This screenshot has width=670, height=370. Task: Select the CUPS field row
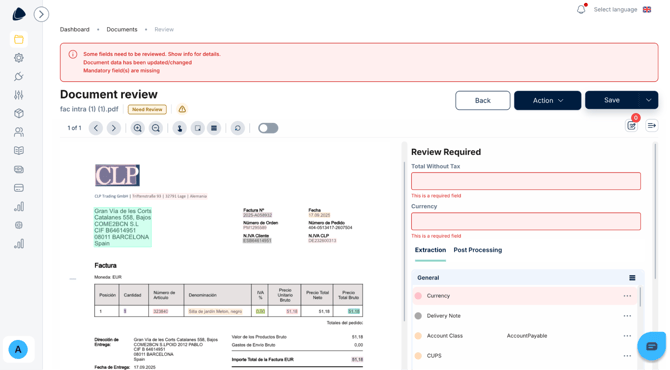[x=526, y=355]
